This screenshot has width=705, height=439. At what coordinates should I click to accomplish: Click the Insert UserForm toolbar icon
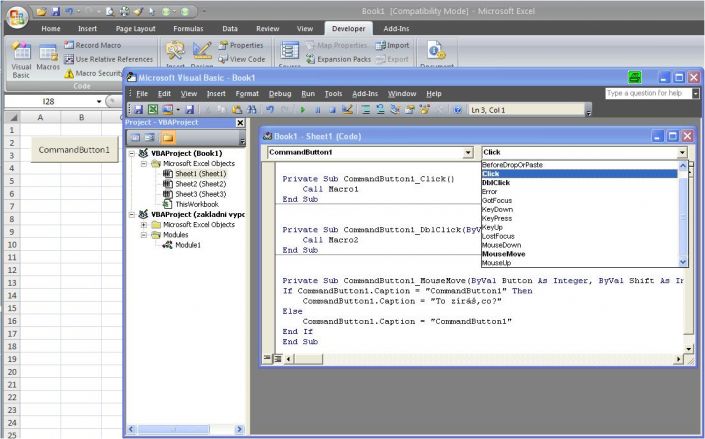click(167, 110)
